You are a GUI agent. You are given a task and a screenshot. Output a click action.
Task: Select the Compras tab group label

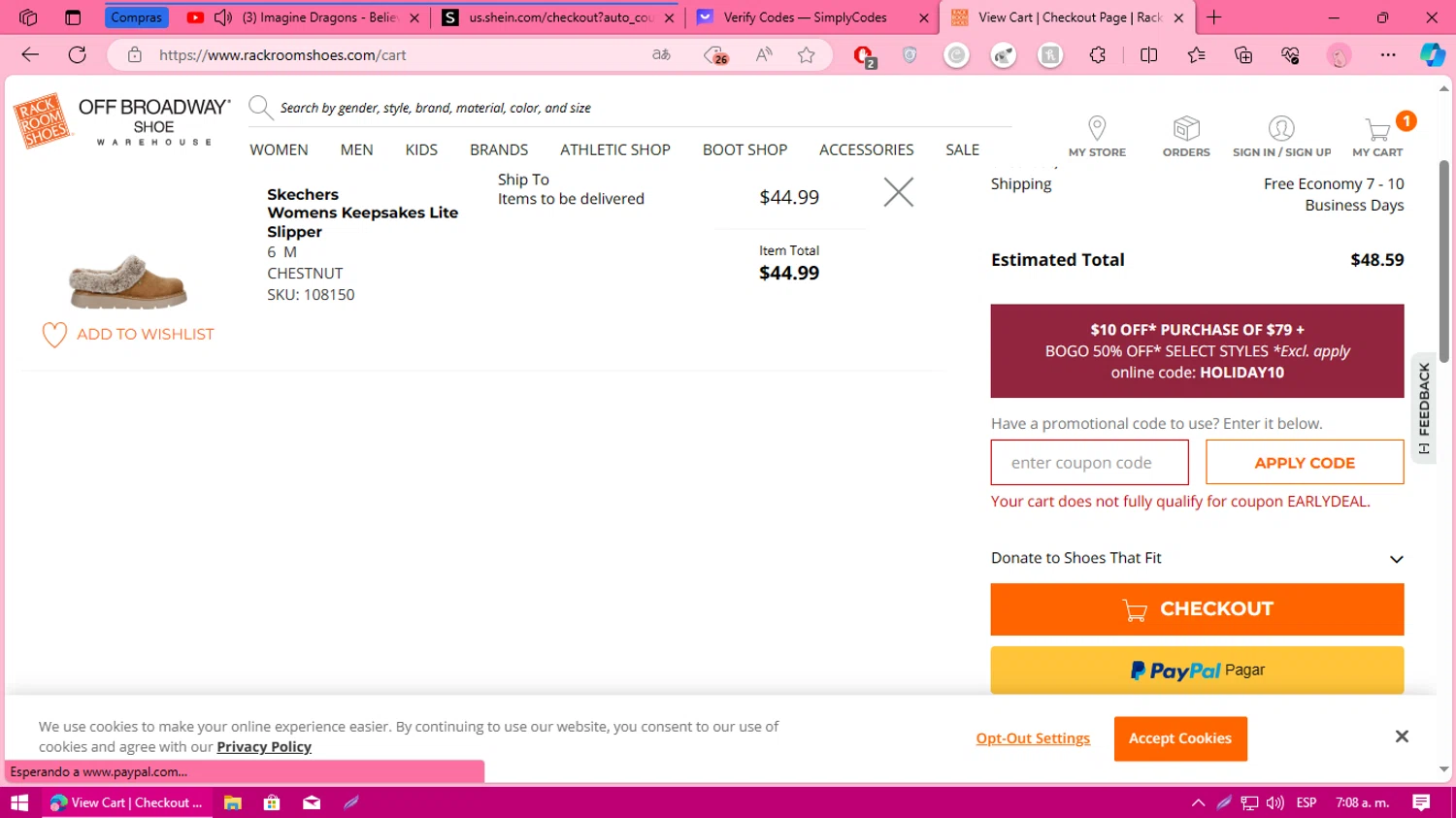click(x=136, y=17)
